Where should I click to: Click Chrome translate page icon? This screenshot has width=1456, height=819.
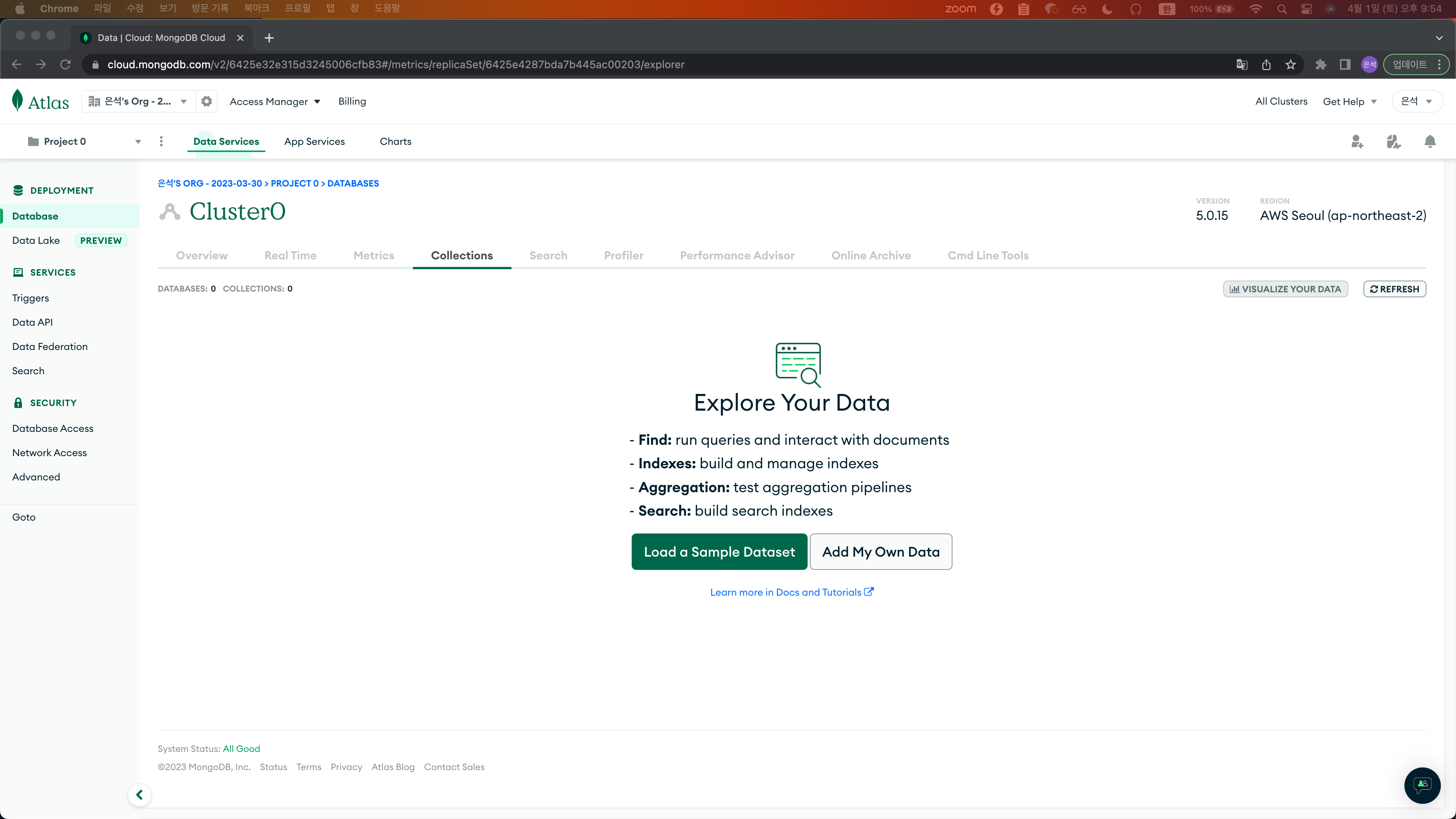1242,64
